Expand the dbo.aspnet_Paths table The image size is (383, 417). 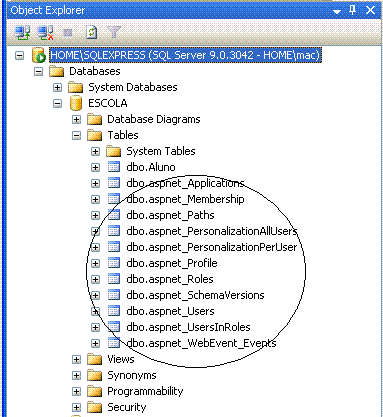(x=96, y=215)
